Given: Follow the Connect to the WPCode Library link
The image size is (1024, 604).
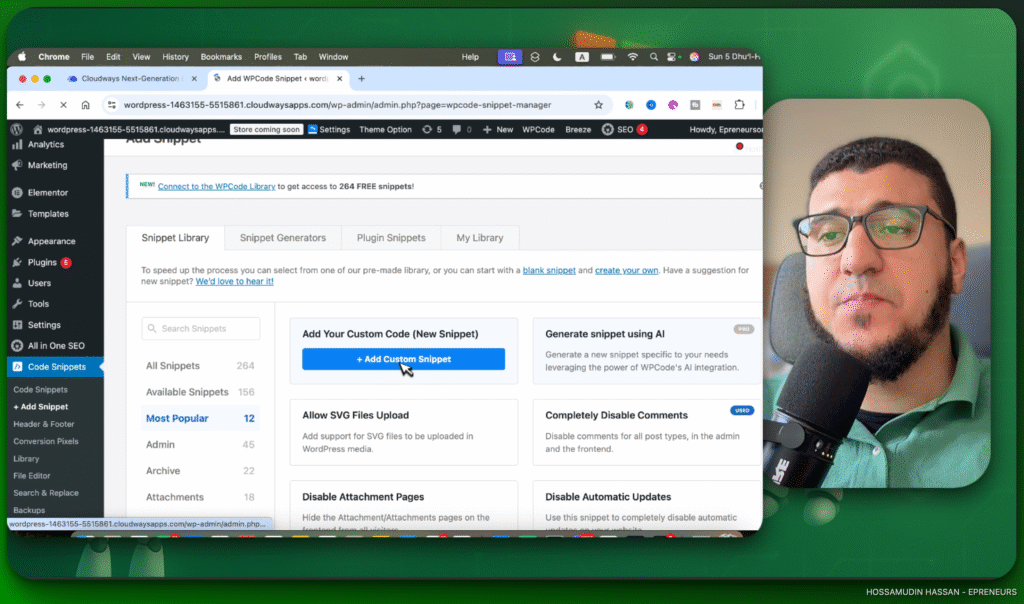Looking at the screenshot, I should pyautogui.click(x=216, y=186).
